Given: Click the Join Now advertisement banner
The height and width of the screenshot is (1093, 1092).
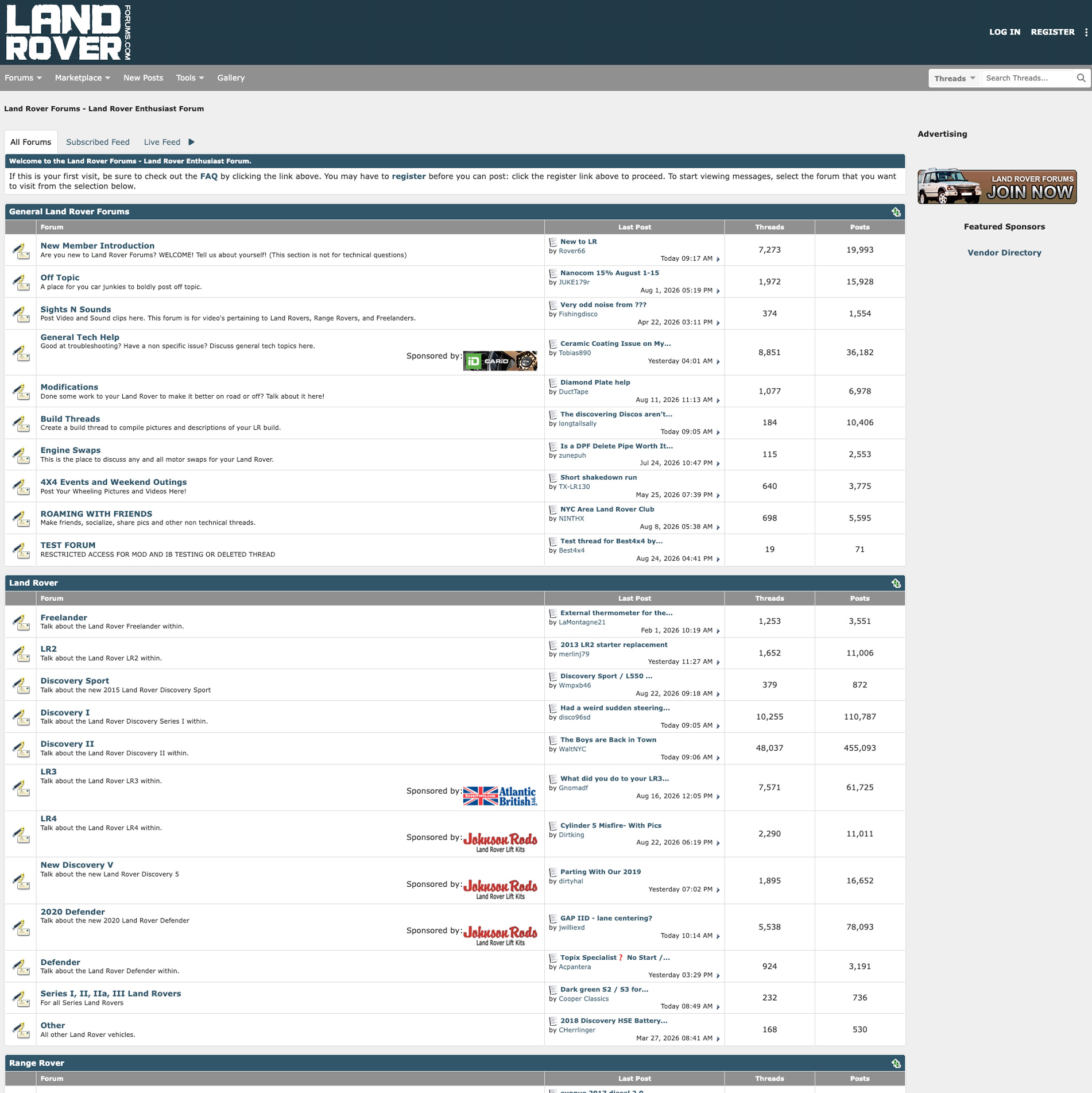Looking at the screenshot, I should 997,186.
